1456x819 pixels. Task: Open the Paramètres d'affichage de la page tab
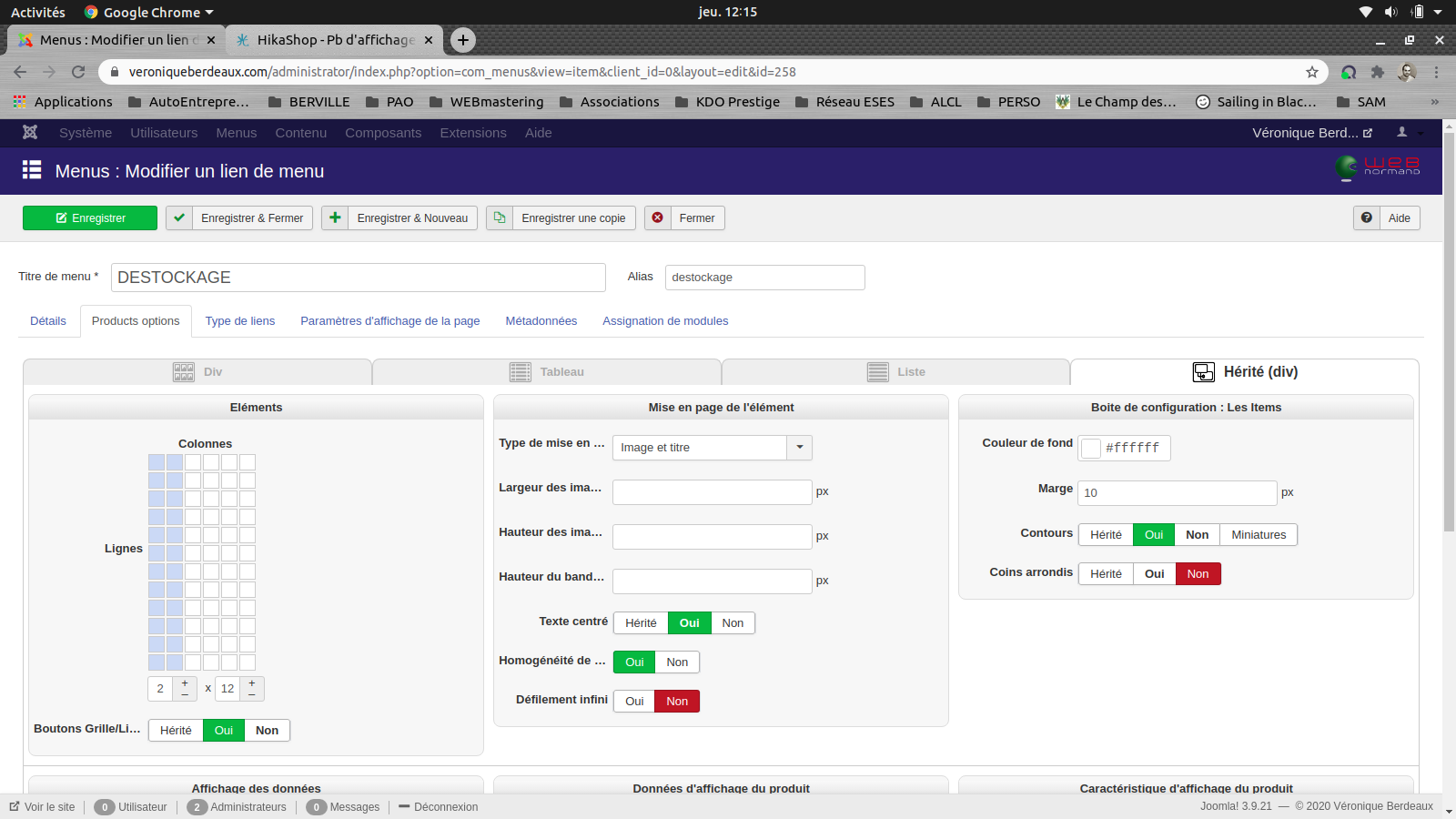[x=390, y=321]
